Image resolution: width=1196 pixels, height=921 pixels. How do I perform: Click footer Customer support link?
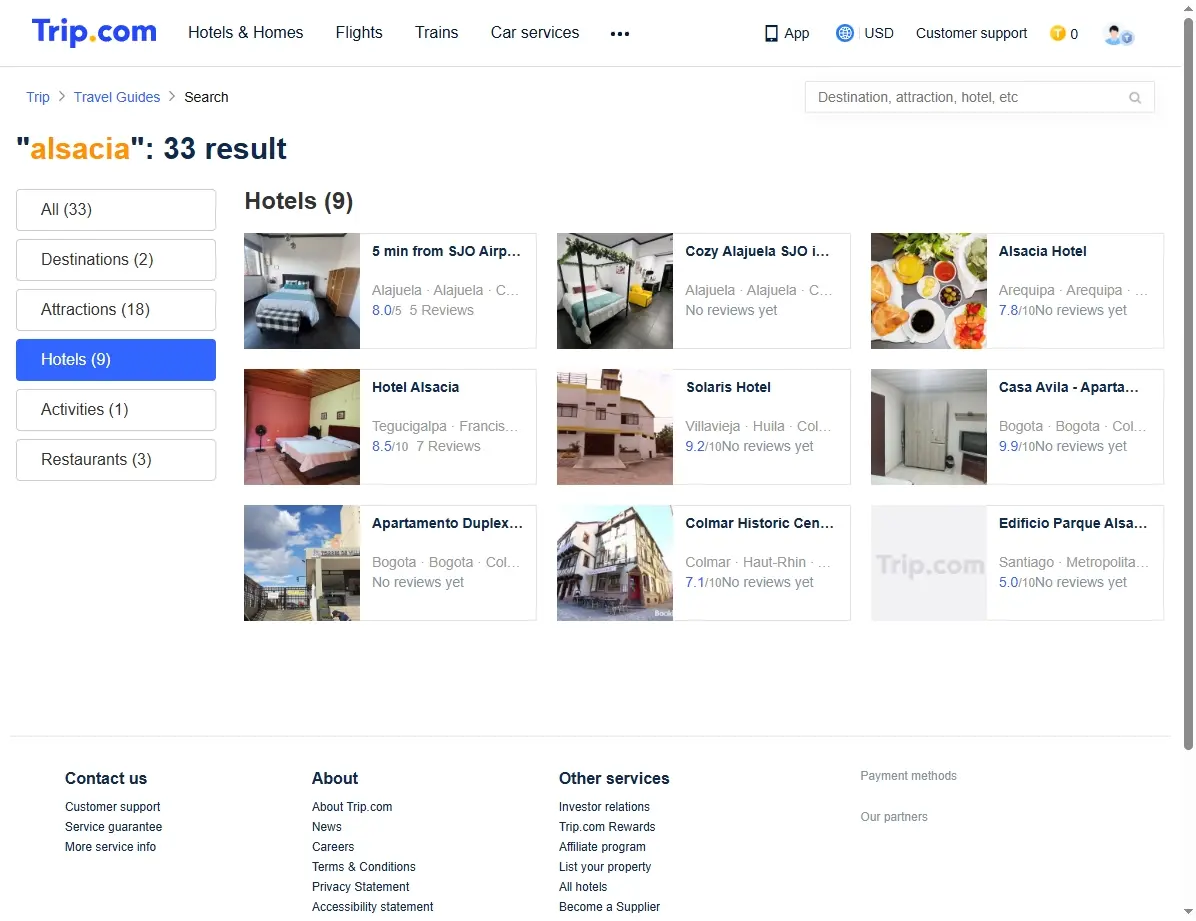pos(113,807)
